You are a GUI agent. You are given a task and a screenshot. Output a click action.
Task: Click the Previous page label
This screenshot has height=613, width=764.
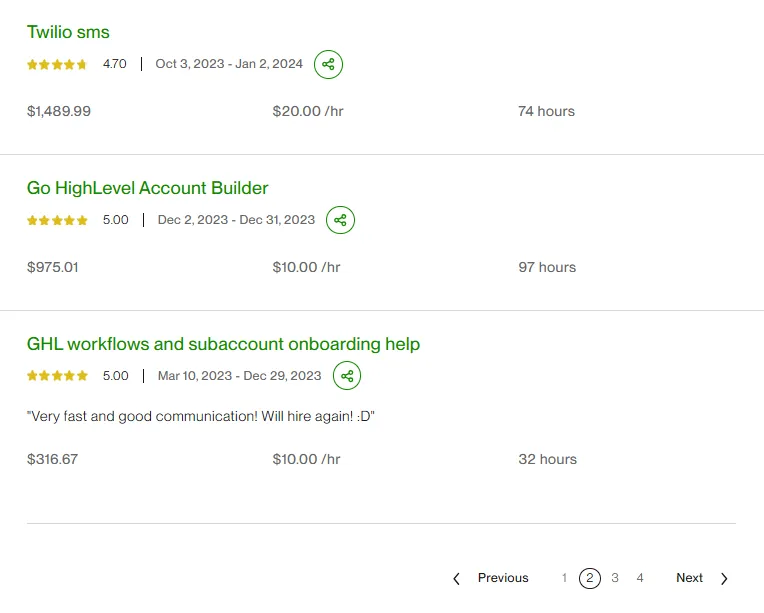click(x=503, y=578)
